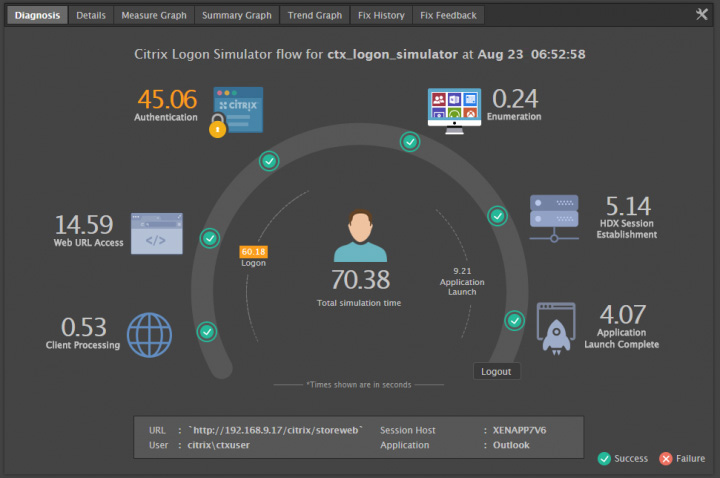Click the Application Launch Complete rocket icon
Image resolution: width=720 pixels, height=478 pixels.
click(556, 329)
